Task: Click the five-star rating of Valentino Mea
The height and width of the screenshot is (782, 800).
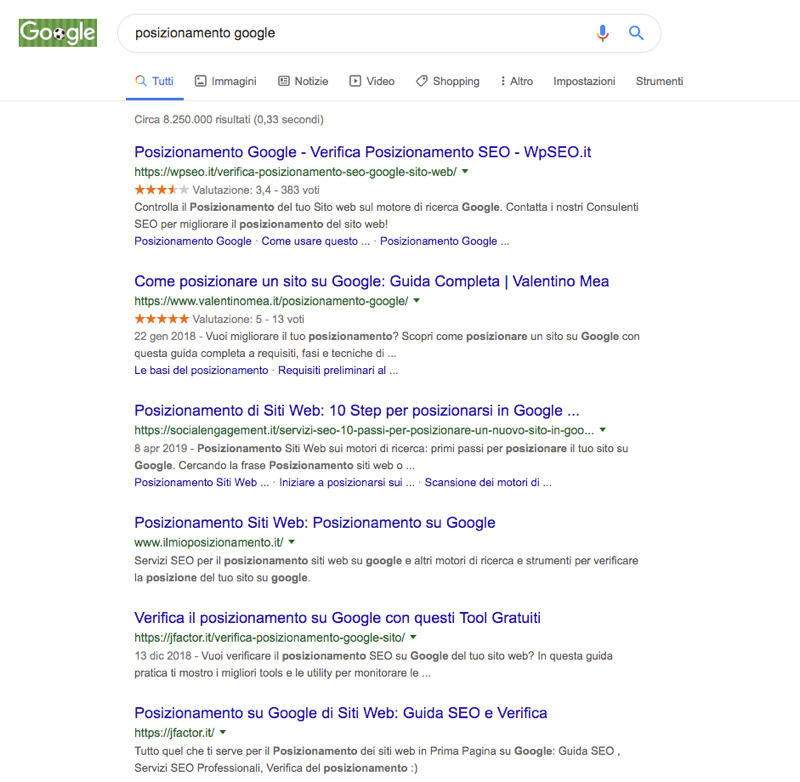Action: [x=162, y=319]
